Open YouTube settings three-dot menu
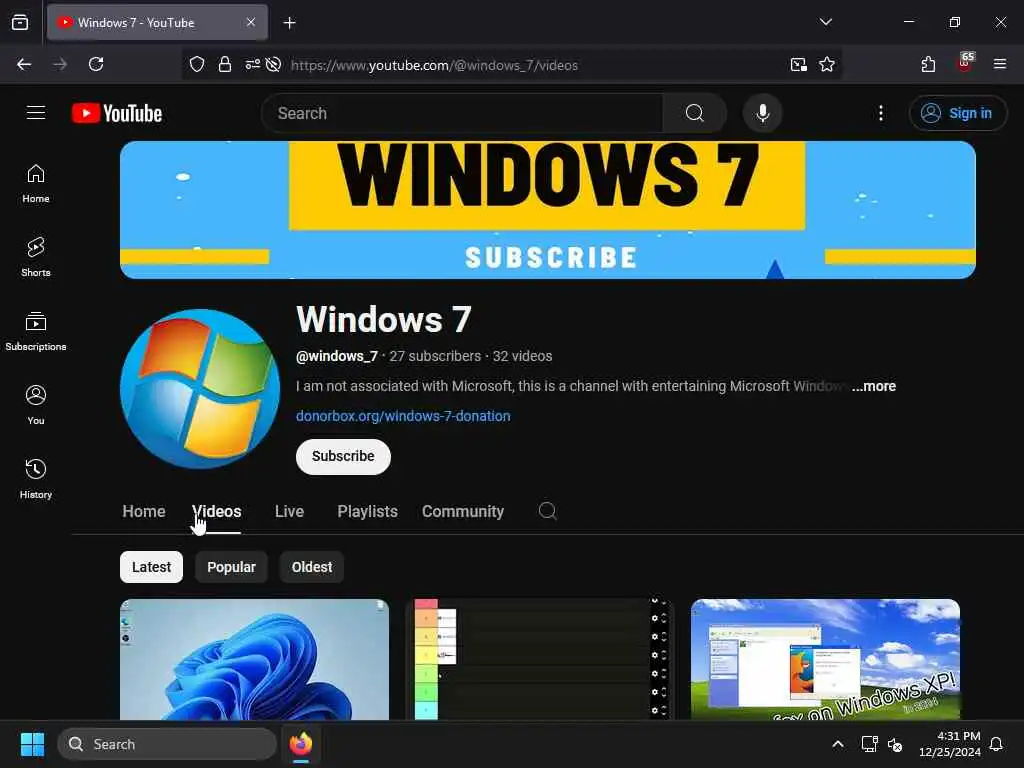Viewport: 1024px width, 768px height. pyautogui.click(x=880, y=113)
